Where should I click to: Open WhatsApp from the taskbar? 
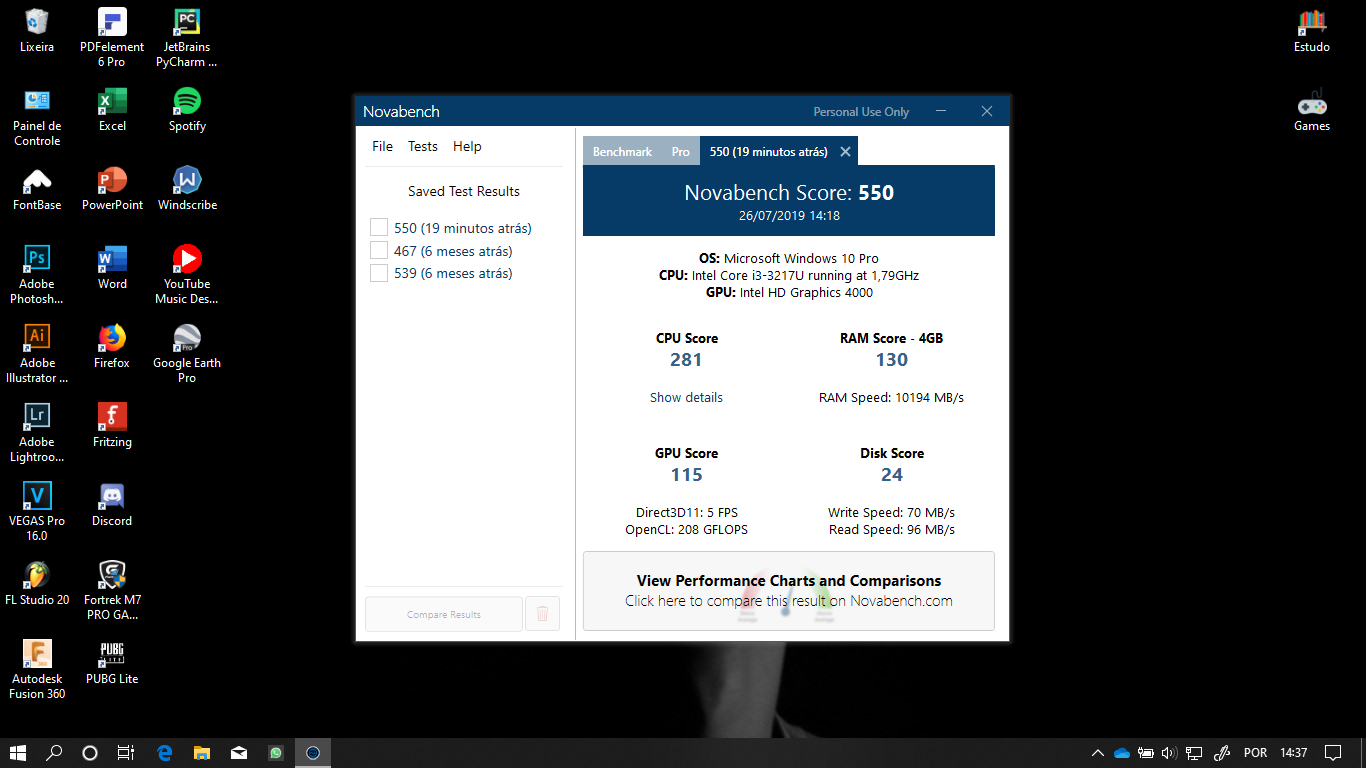pyautogui.click(x=276, y=753)
